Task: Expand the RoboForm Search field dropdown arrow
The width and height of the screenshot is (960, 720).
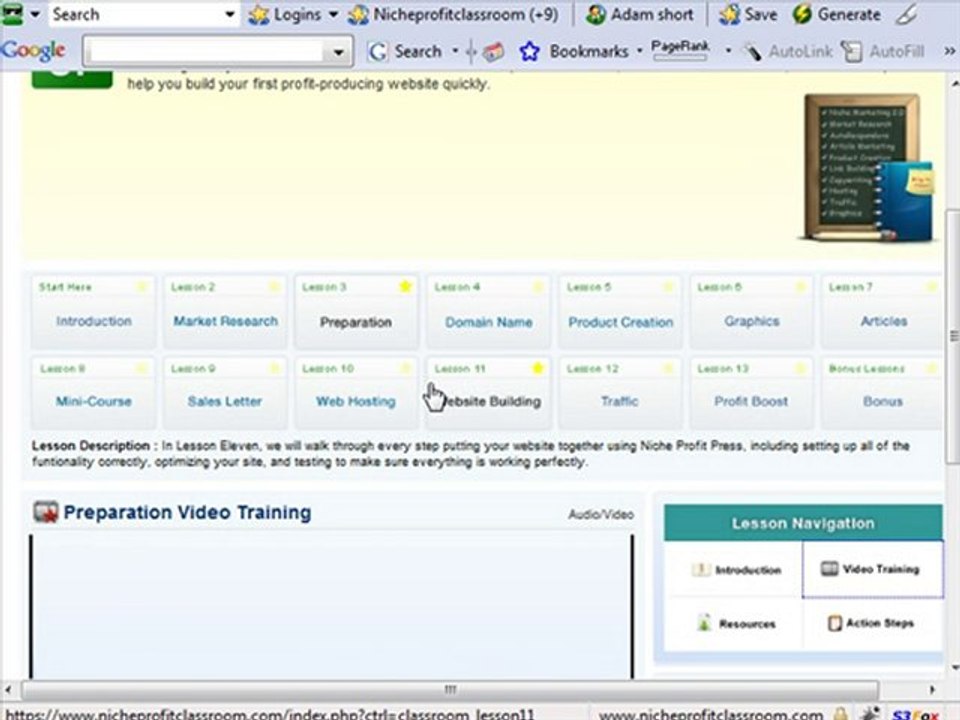Action: (x=230, y=14)
